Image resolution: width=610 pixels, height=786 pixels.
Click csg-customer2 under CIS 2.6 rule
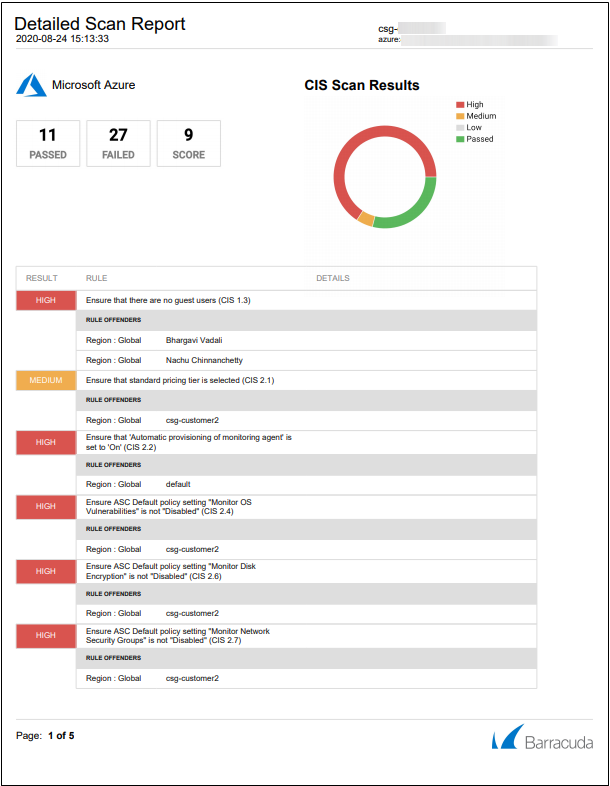pyautogui.click(x=192, y=614)
